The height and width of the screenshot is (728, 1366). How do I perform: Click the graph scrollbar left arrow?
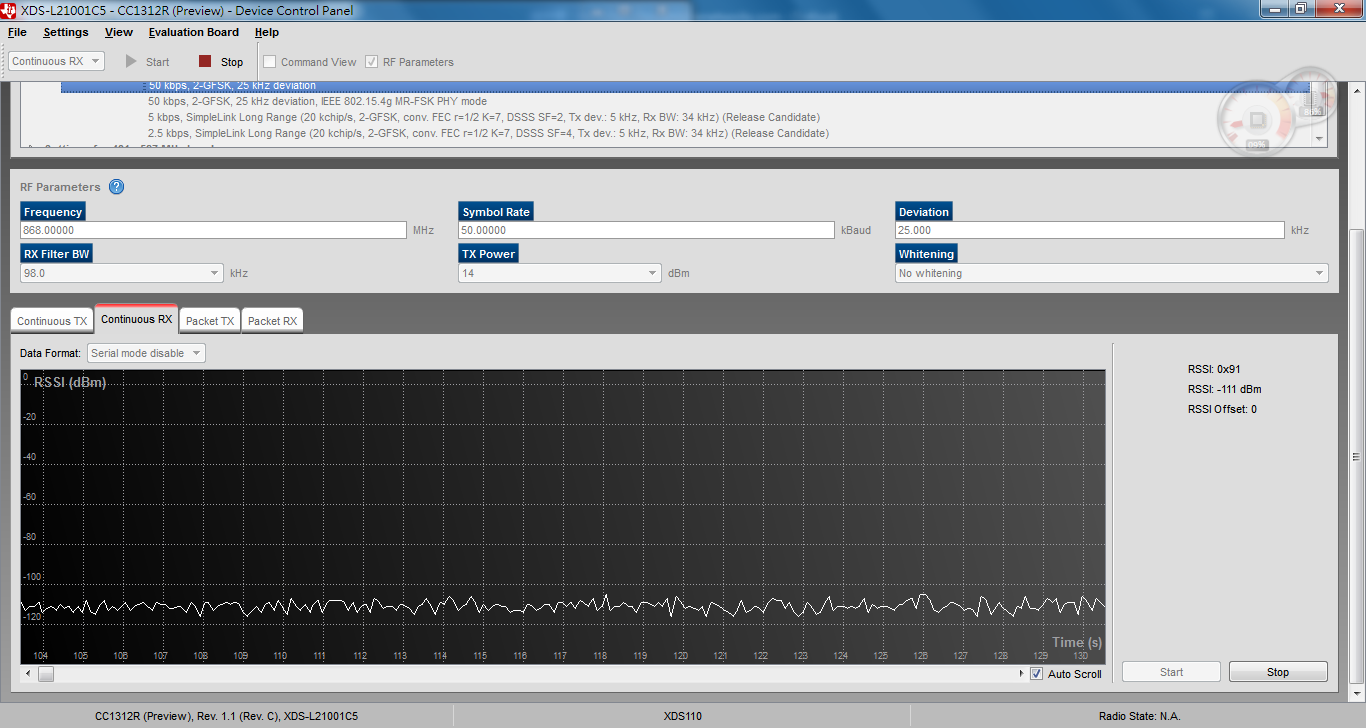coord(27,674)
